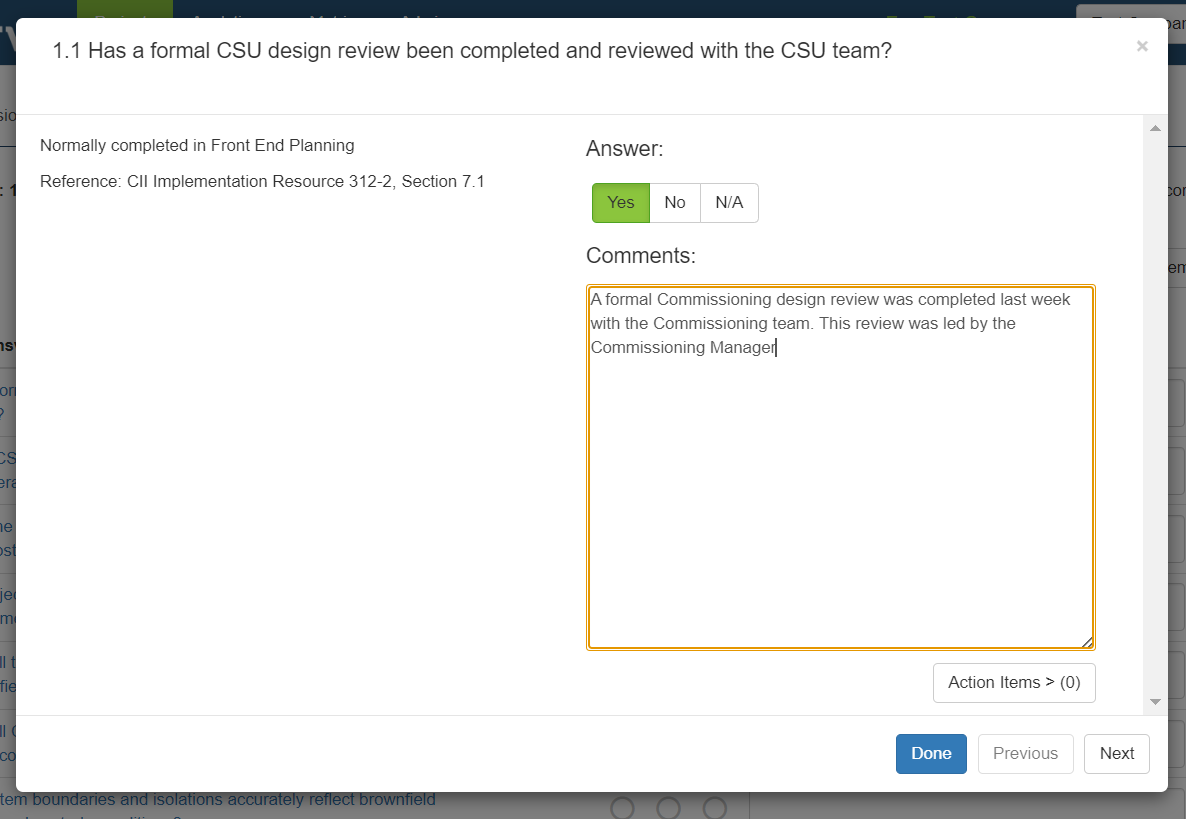Open background question about brownfield system boundaries

coord(218,800)
